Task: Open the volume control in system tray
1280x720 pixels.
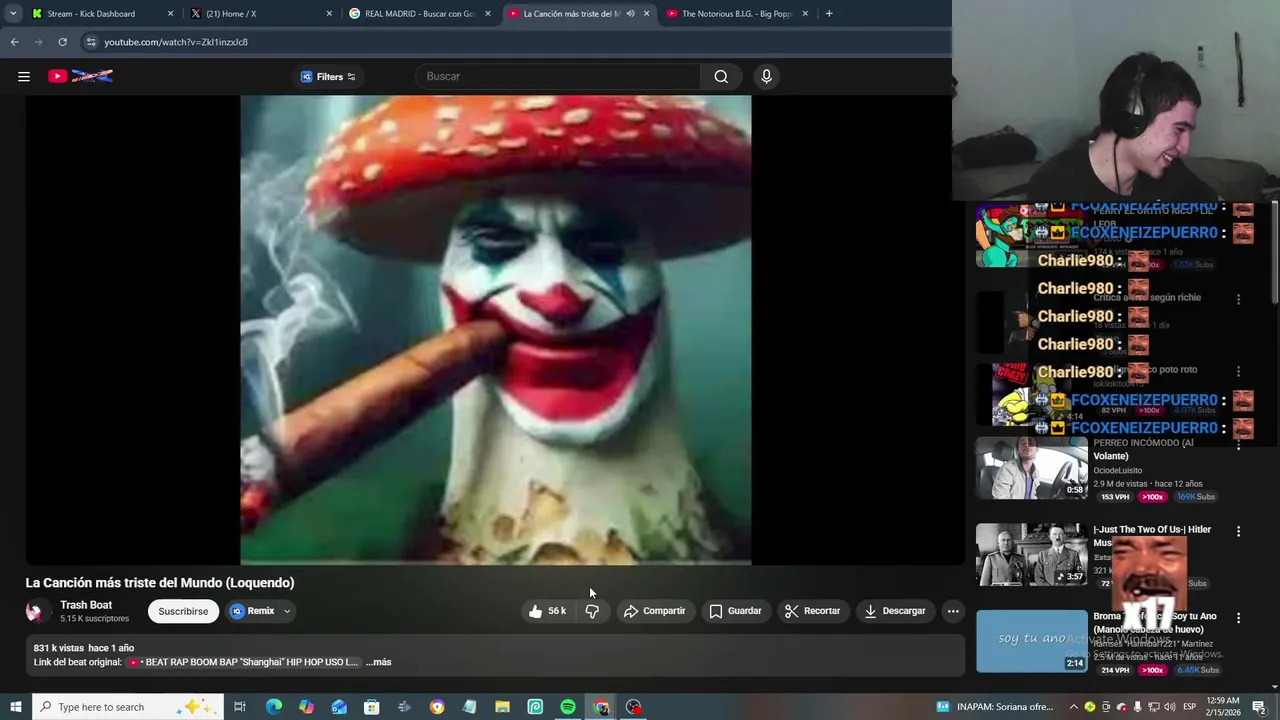Action: (1169, 707)
